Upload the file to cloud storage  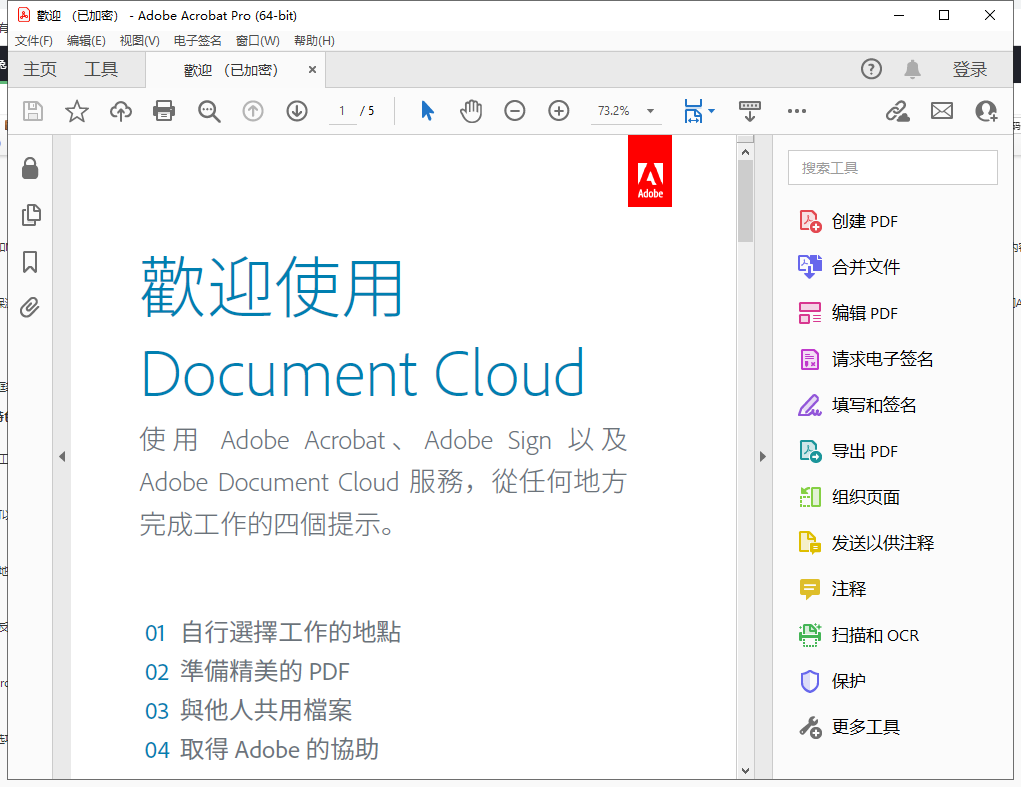120,111
